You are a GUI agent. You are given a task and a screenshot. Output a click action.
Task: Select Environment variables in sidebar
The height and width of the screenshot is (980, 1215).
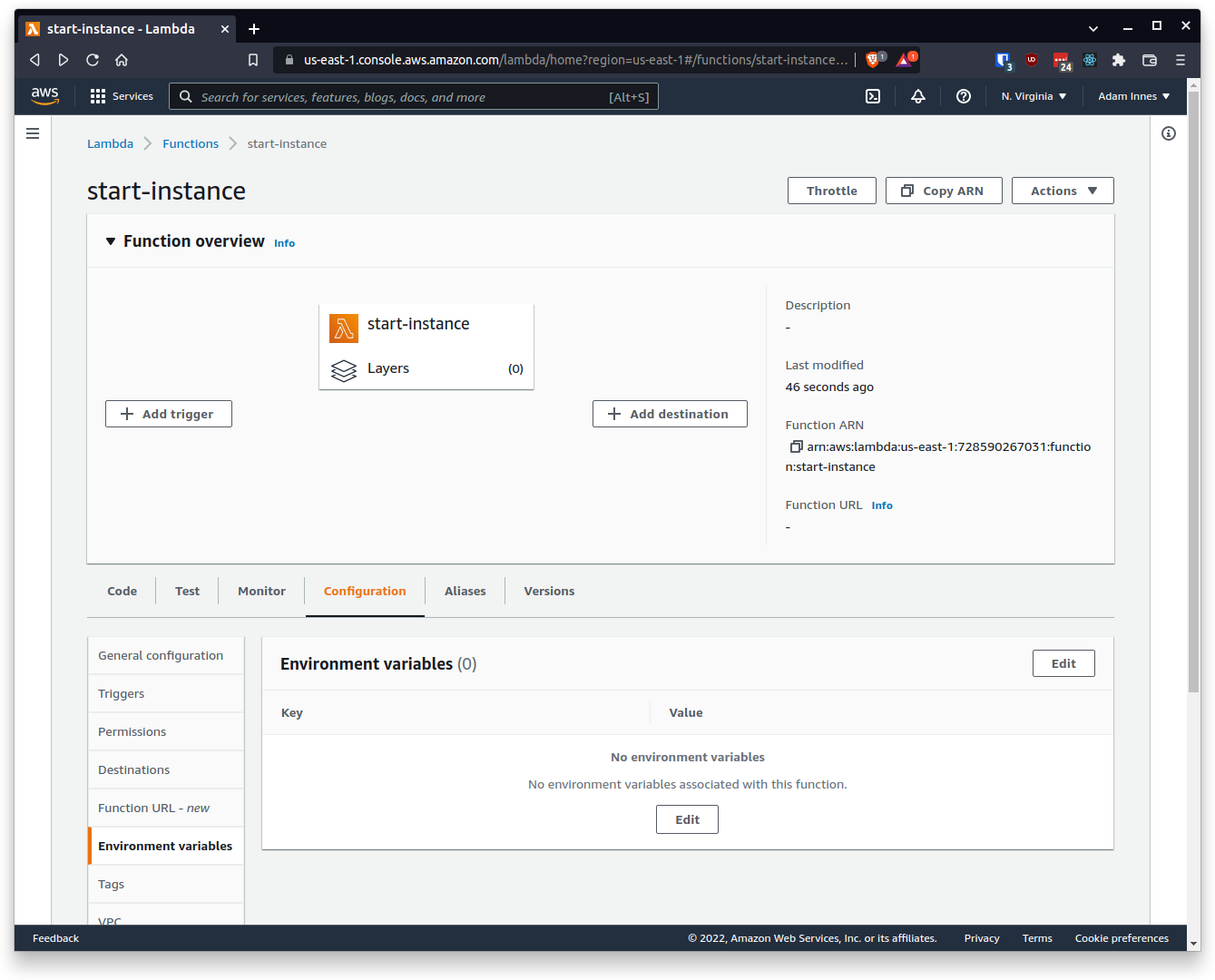tap(166, 846)
